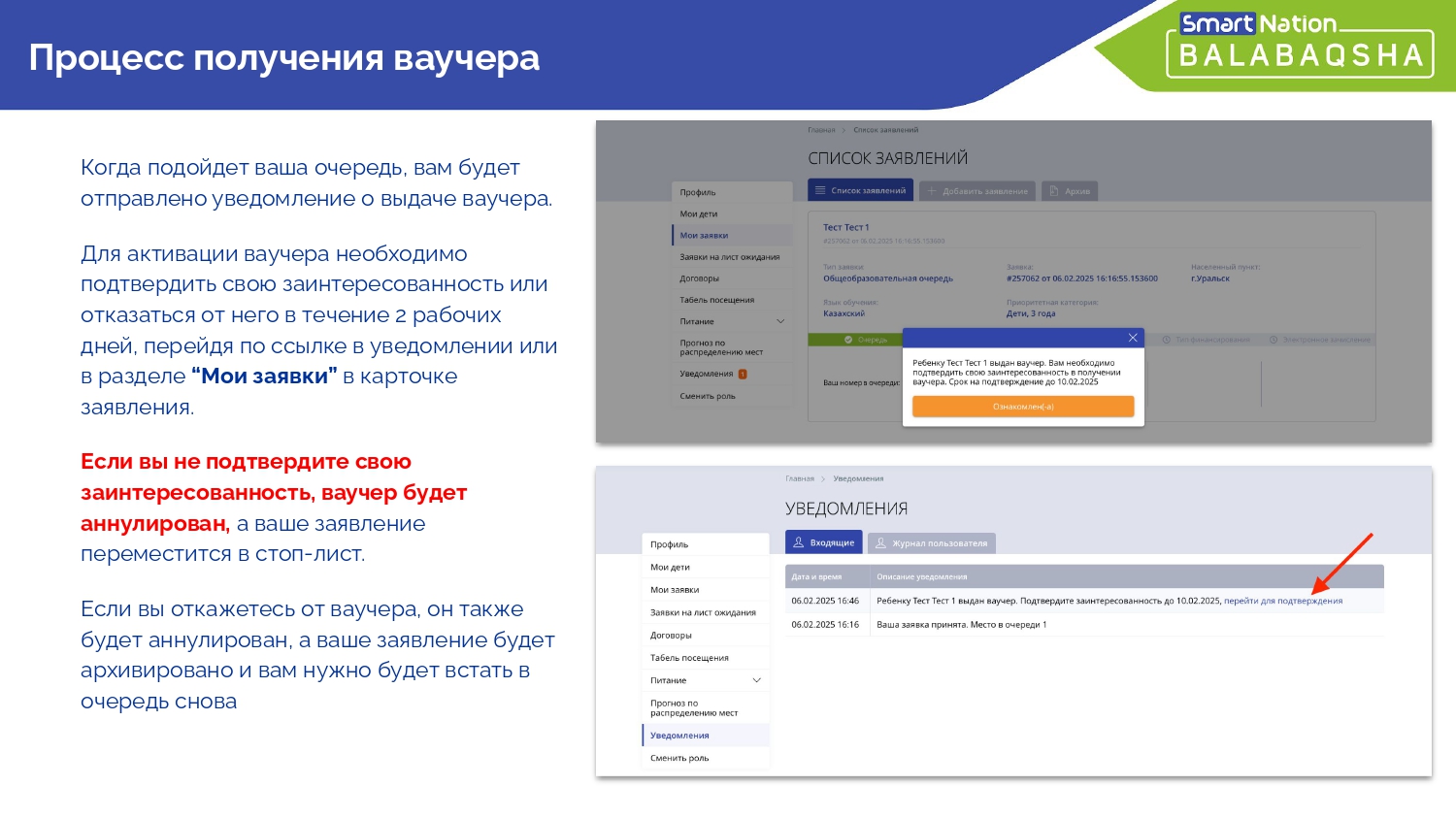Select the highlighted Мои заявки sidebar item
This screenshot has width=1456, height=819.
point(705,235)
